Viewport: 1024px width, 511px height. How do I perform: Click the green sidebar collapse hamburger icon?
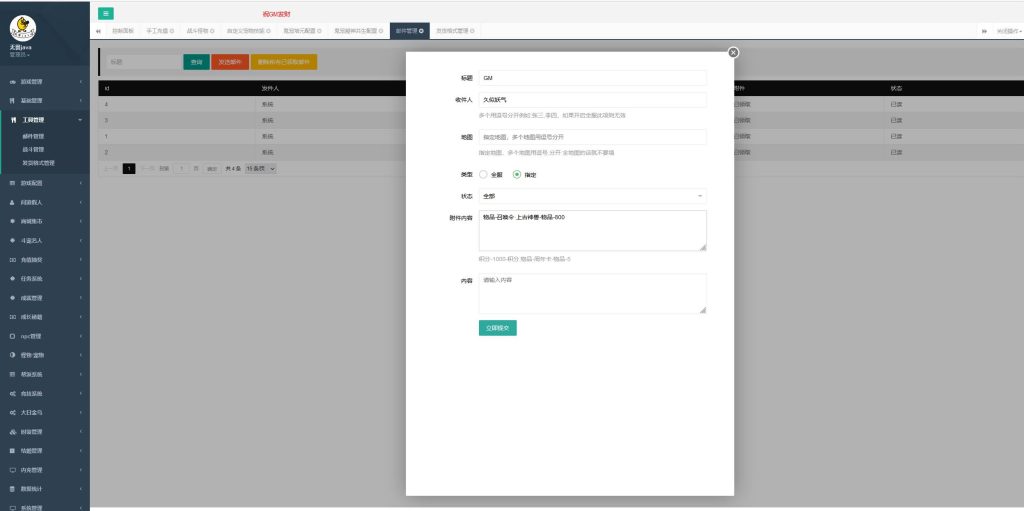point(106,13)
